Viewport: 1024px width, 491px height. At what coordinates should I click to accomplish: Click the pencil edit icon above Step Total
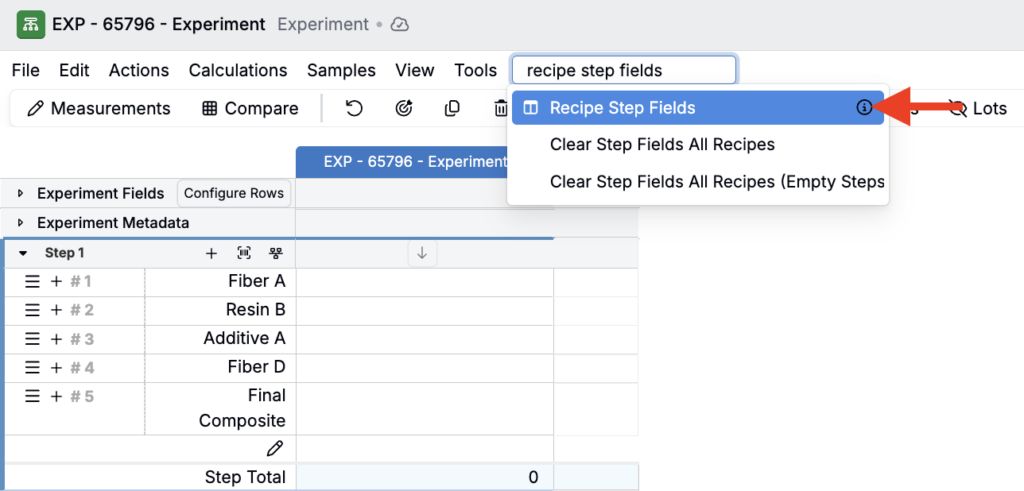[x=275, y=449]
